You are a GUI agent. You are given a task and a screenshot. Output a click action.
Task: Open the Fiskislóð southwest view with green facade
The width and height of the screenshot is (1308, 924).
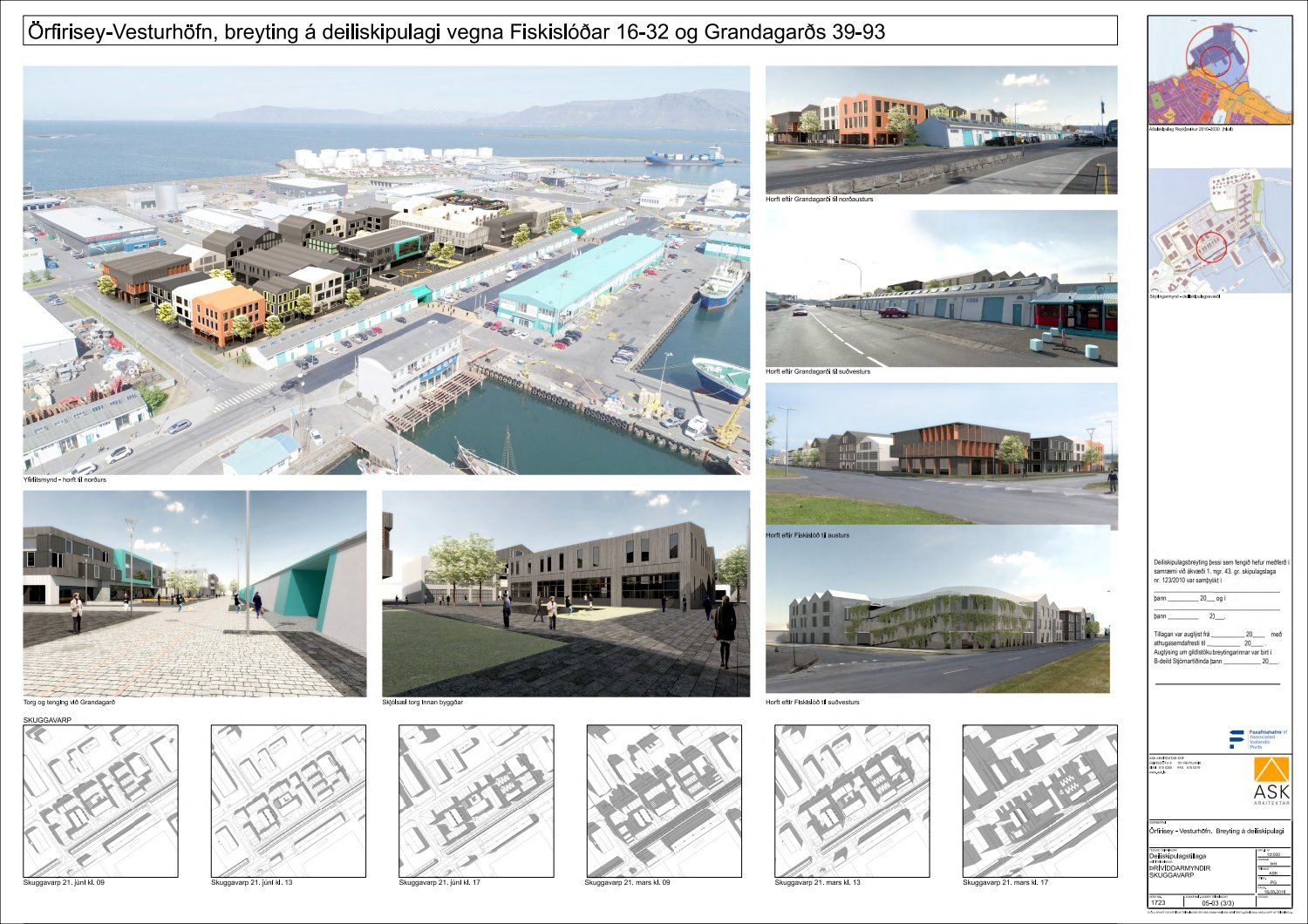coord(941,620)
